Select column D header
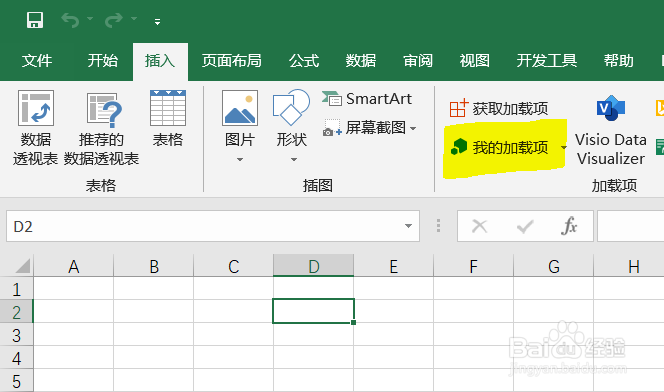This screenshot has height=392, width=664. [x=313, y=266]
